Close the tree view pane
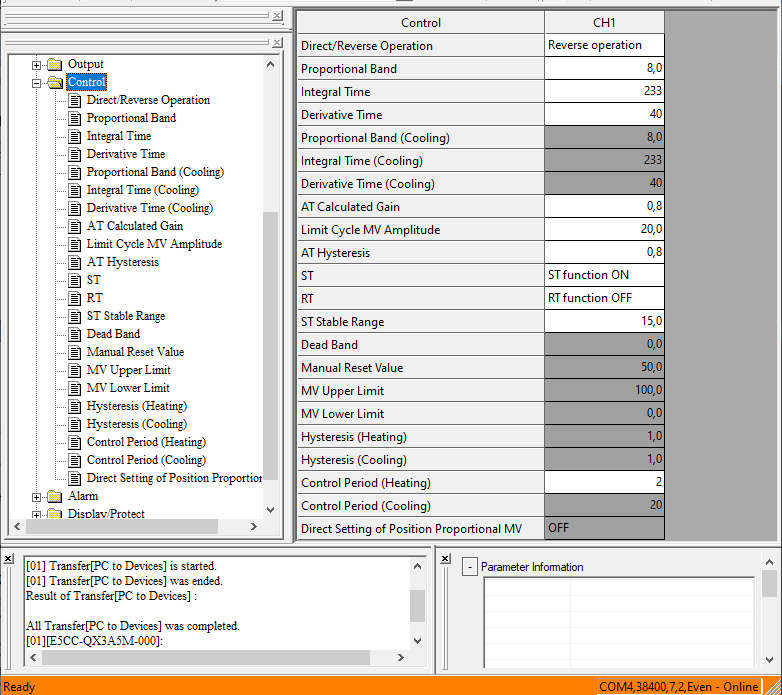 [x=277, y=42]
